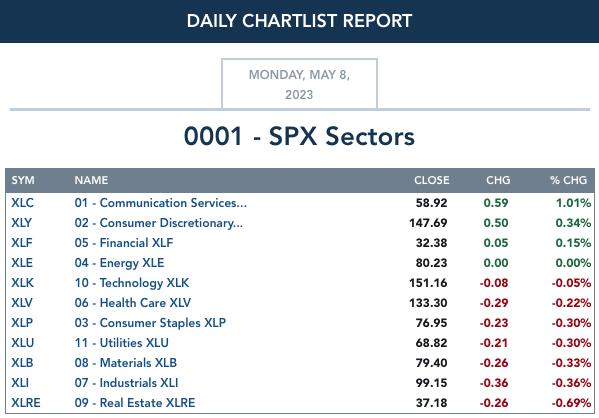
Task: Click 03 - Consumer Staples XLP link
Action: click(150, 323)
